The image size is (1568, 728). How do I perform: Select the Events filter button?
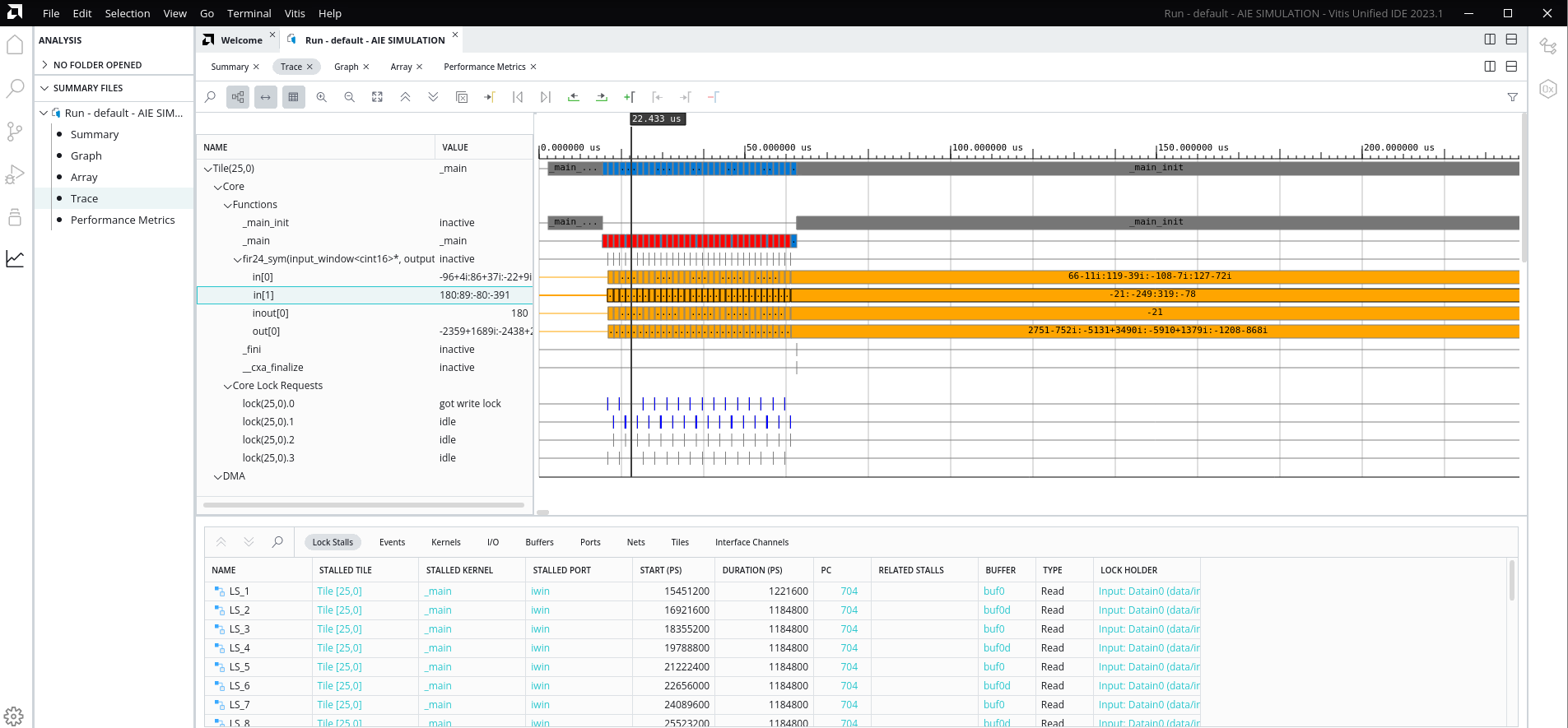[392, 542]
